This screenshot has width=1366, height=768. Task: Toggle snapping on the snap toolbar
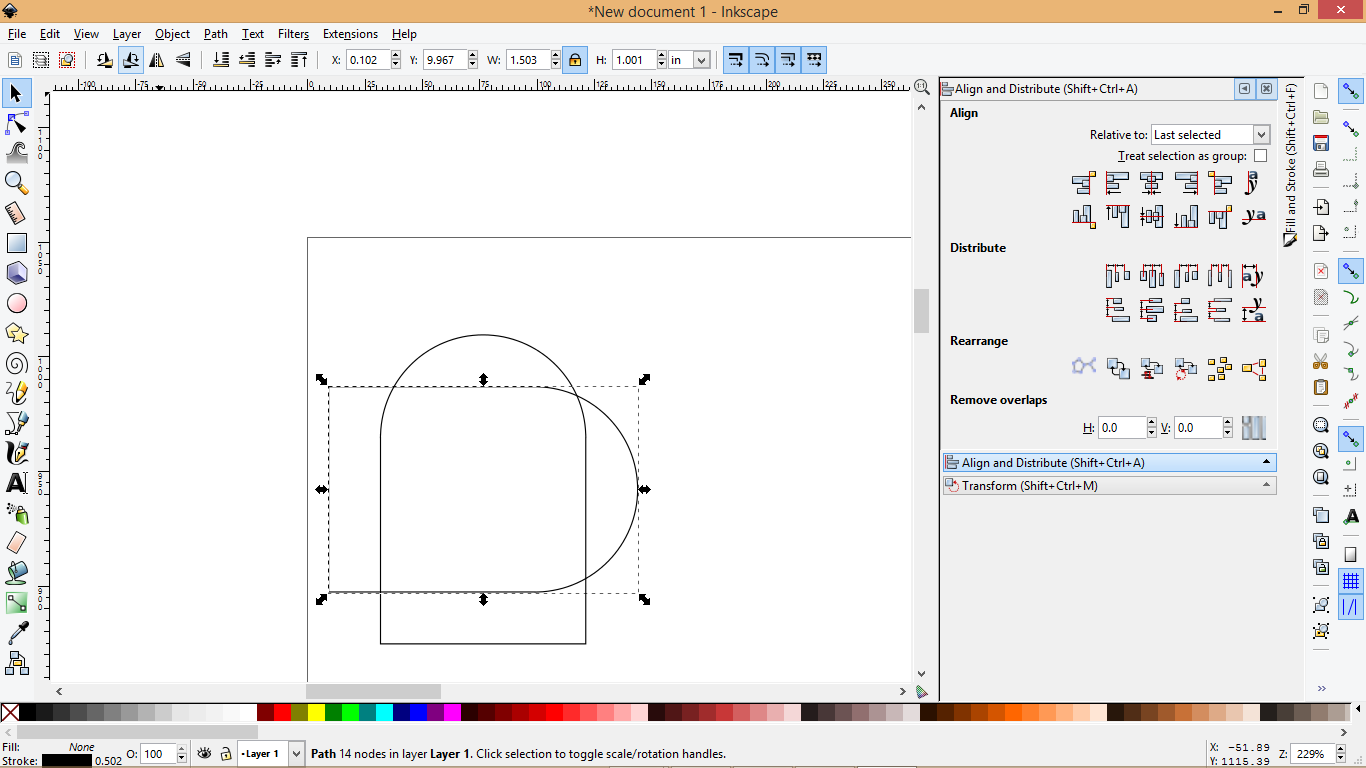pyautogui.click(x=1350, y=92)
